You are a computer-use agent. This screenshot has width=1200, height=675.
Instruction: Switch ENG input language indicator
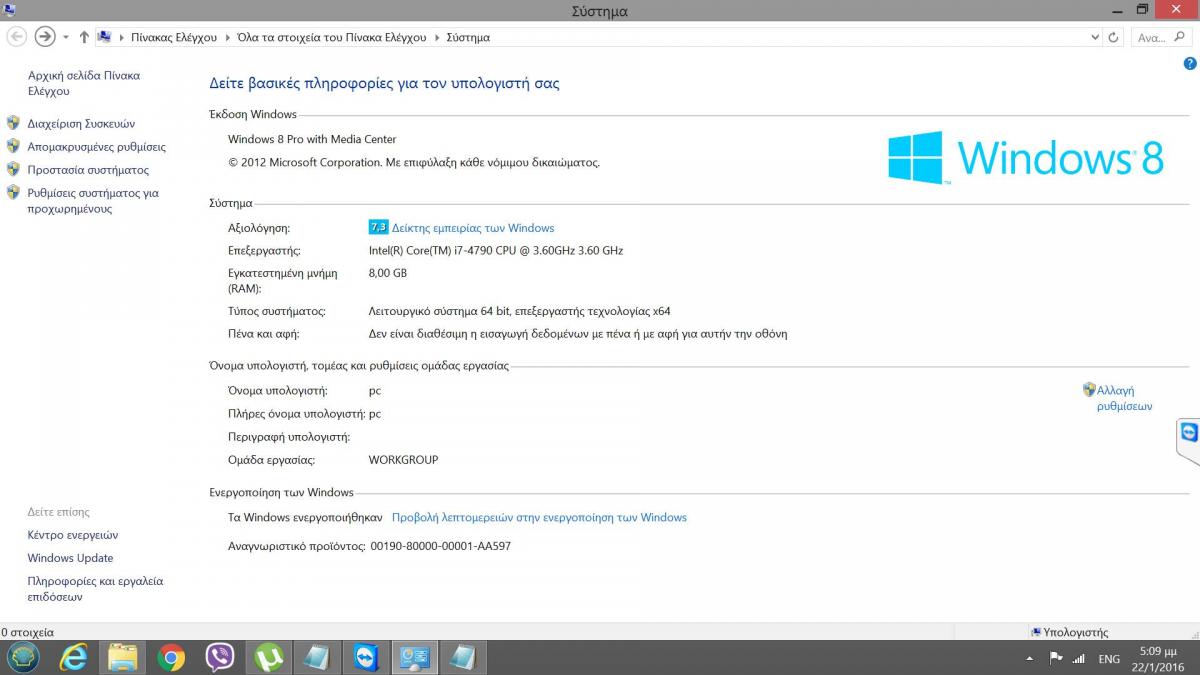pyautogui.click(x=1109, y=659)
